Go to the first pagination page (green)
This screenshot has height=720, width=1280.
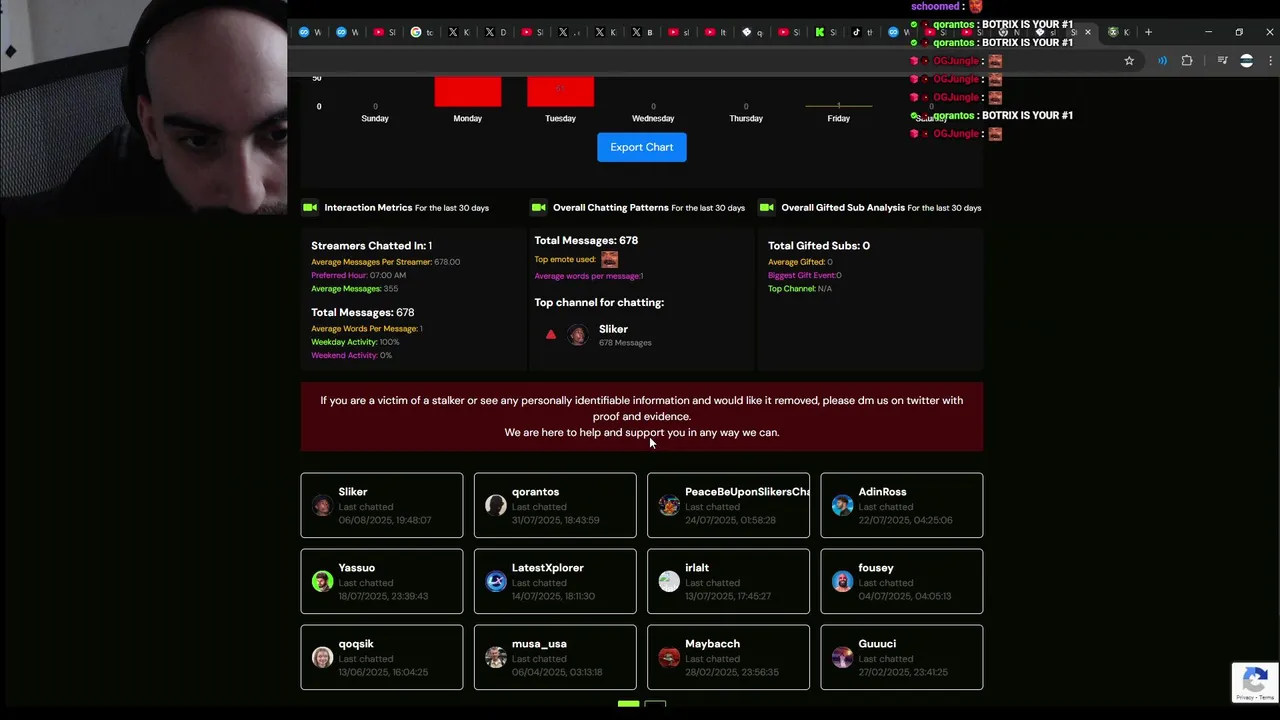[x=628, y=705]
